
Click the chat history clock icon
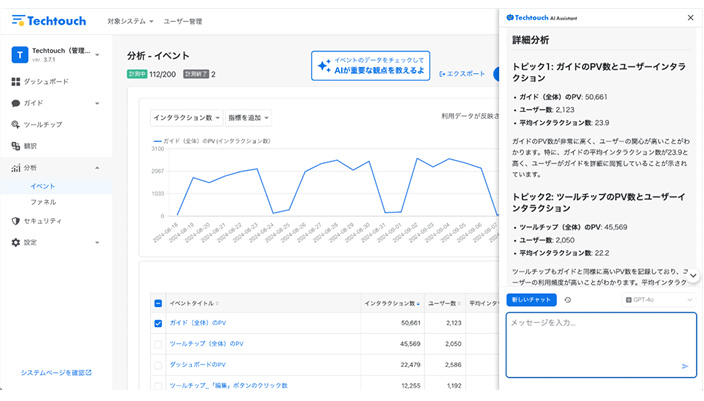pyautogui.click(x=568, y=299)
